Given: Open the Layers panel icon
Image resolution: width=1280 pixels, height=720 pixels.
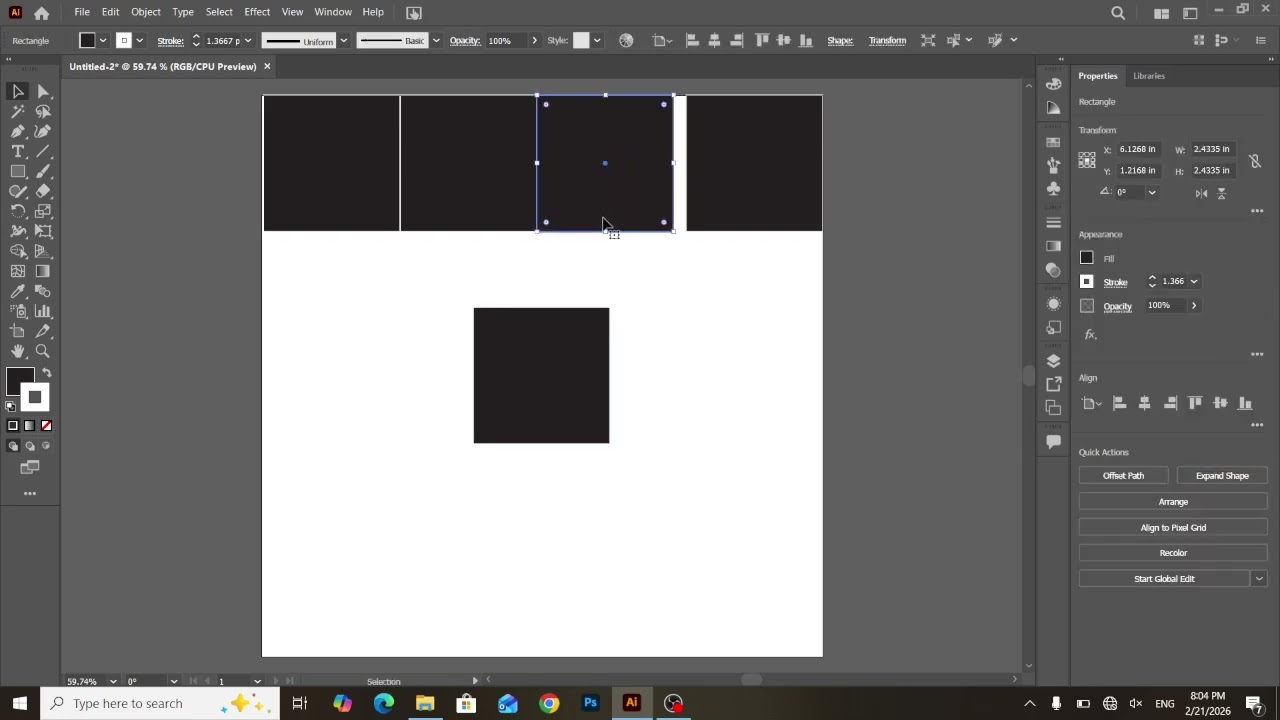Looking at the screenshot, I should coord(1053,361).
